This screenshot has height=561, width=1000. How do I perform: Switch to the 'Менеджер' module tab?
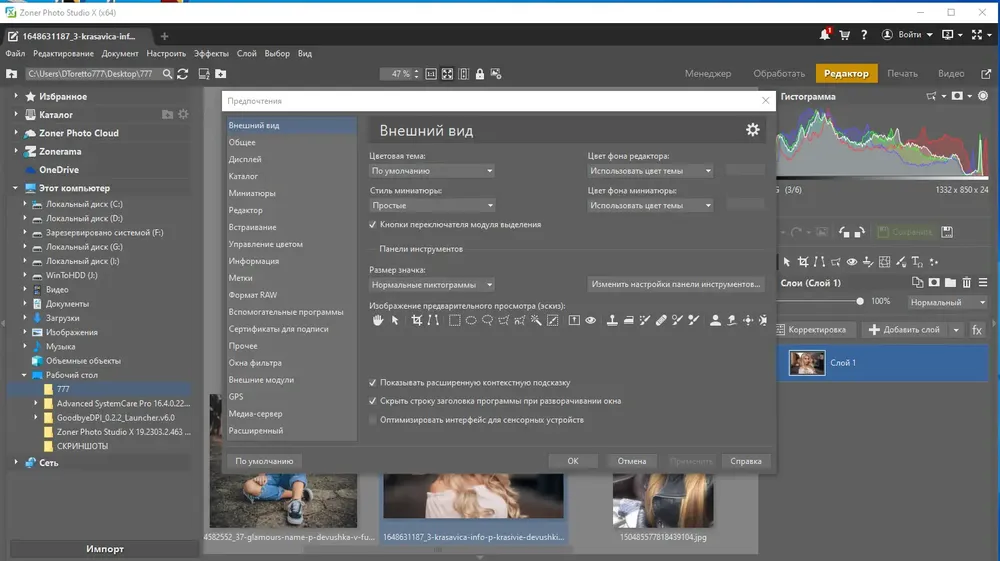tap(708, 74)
